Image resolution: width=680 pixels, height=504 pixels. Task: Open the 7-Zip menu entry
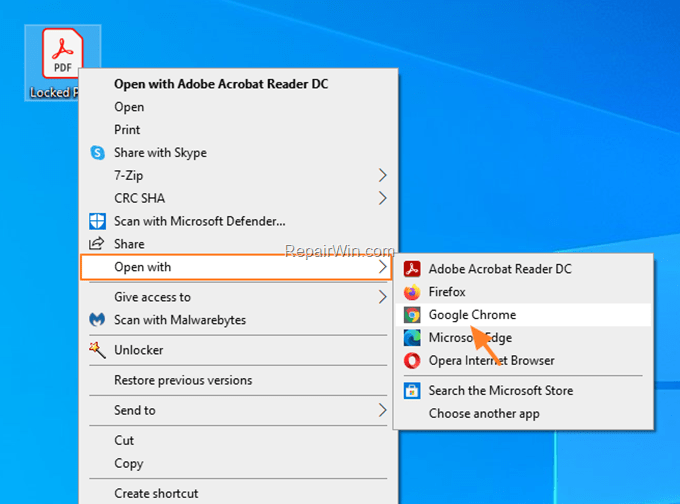coord(238,176)
